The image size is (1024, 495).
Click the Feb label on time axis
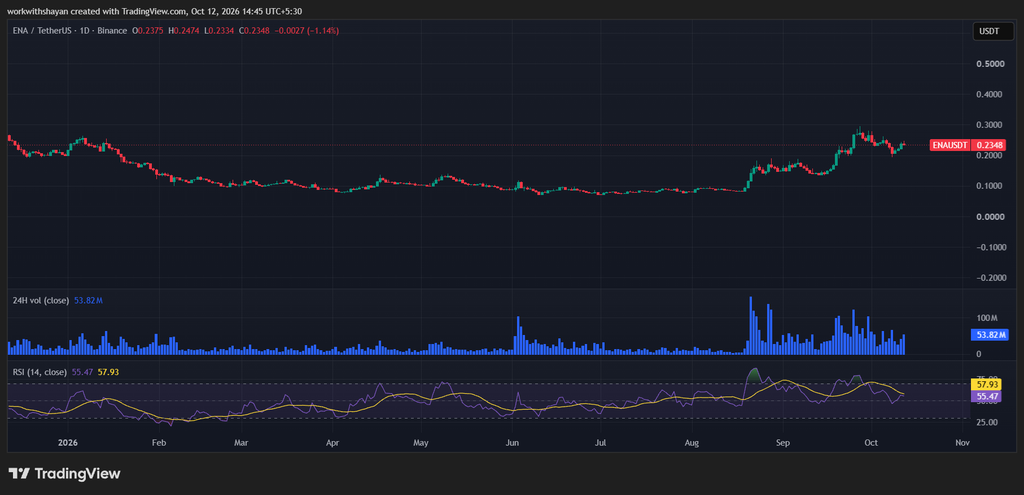159,443
